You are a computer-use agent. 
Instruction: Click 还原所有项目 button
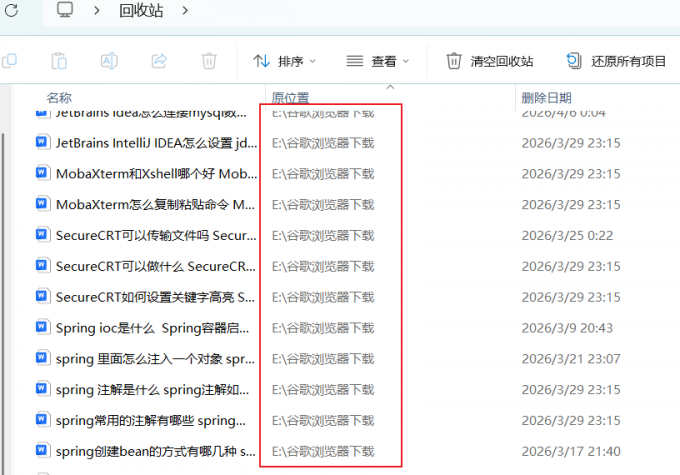click(616, 61)
